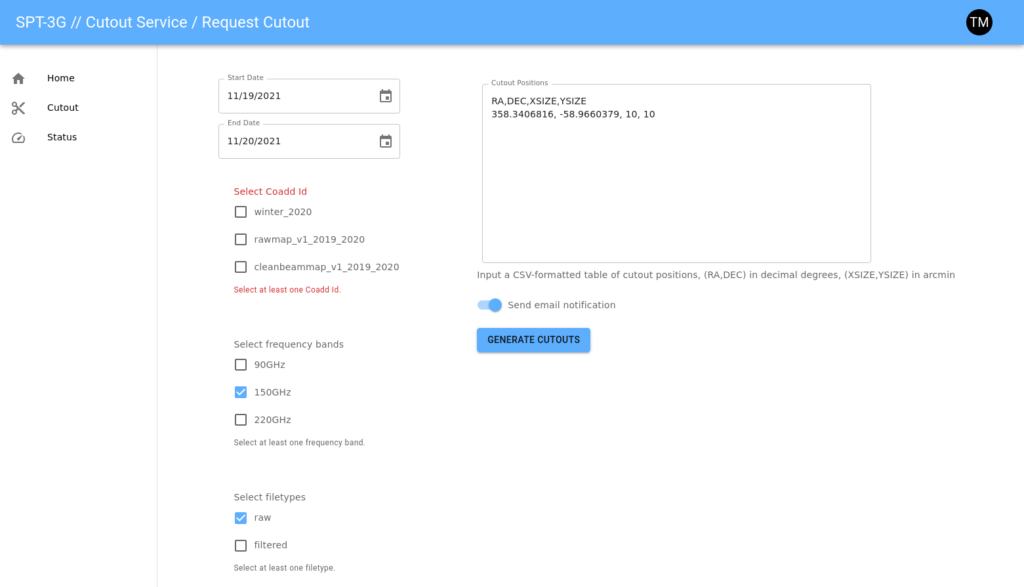The width and height of the screenshot is (1024, 587).
Task: Click the Home house icon in sidebar
Action: pos(18,78)
